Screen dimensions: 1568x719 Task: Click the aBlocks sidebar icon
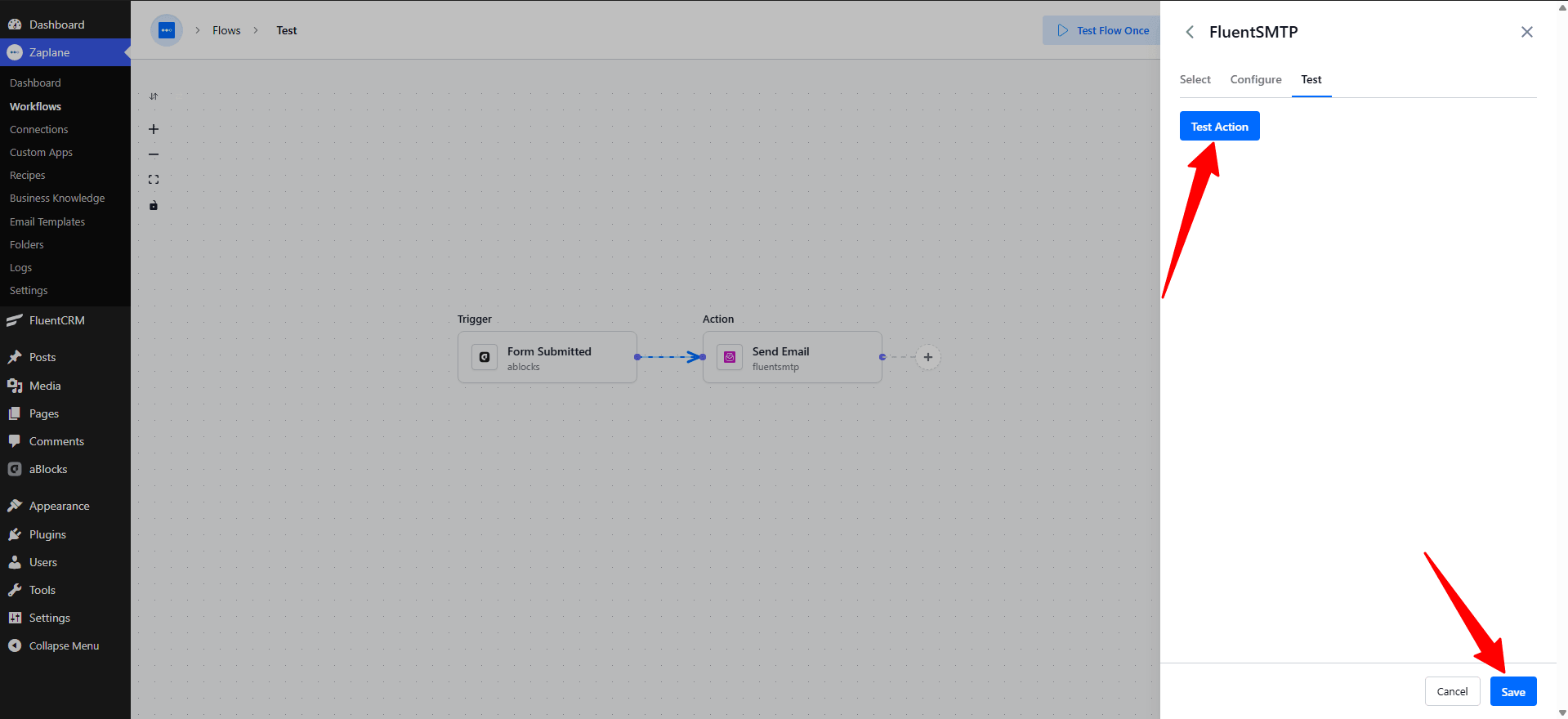click(15, 469)
